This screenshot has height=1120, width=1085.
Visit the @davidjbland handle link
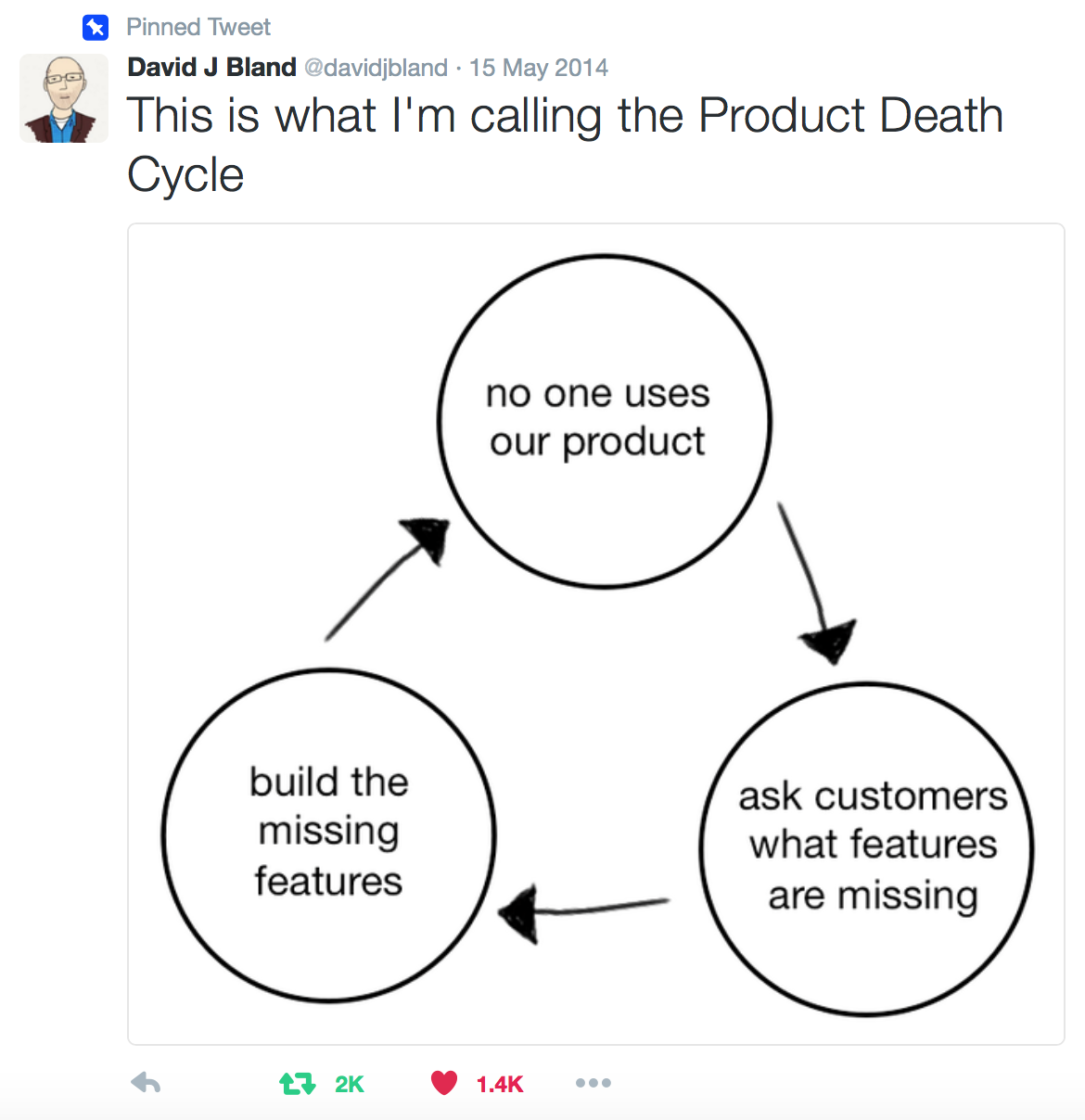click(377, 69)
